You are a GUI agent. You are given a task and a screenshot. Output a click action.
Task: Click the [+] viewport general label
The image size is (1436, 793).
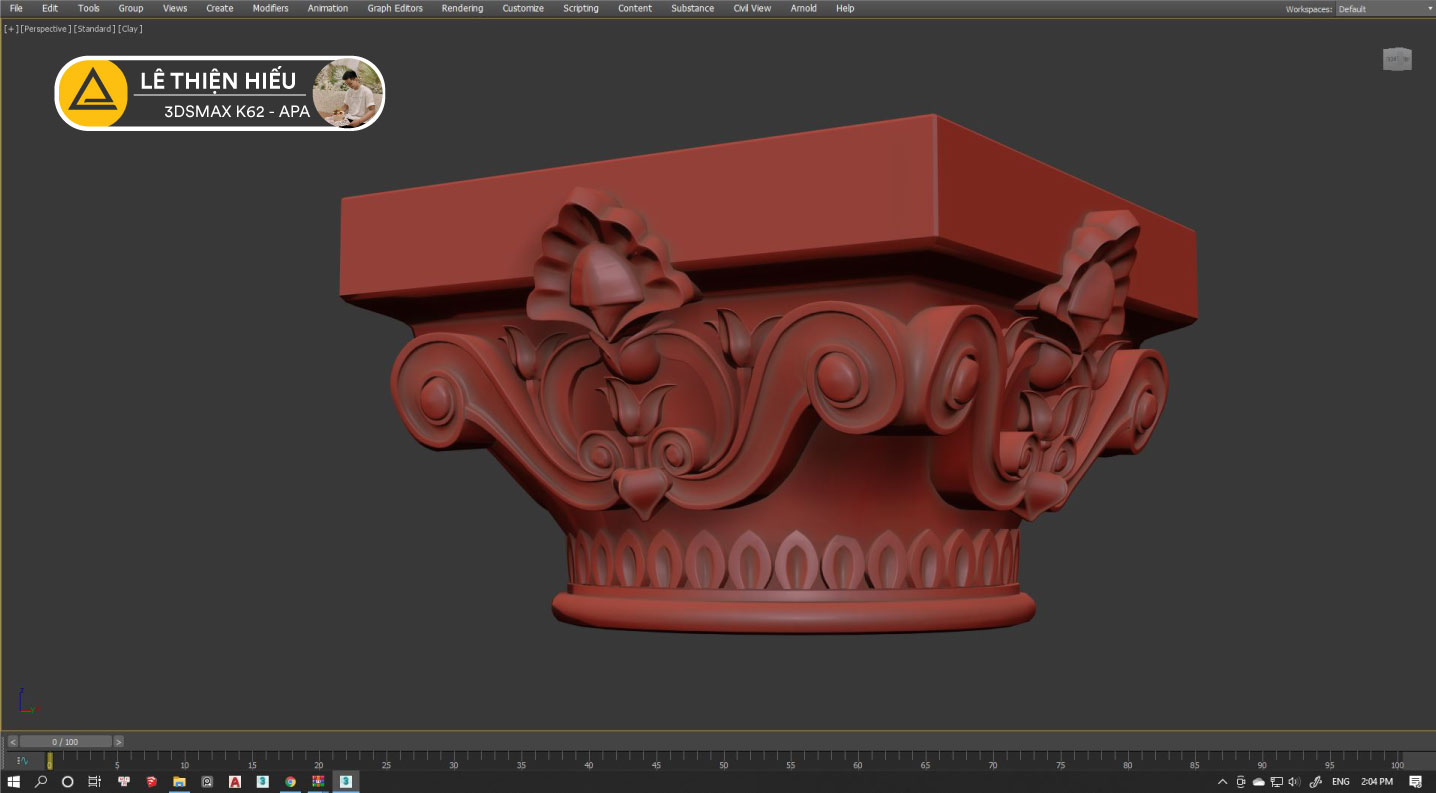11,29
